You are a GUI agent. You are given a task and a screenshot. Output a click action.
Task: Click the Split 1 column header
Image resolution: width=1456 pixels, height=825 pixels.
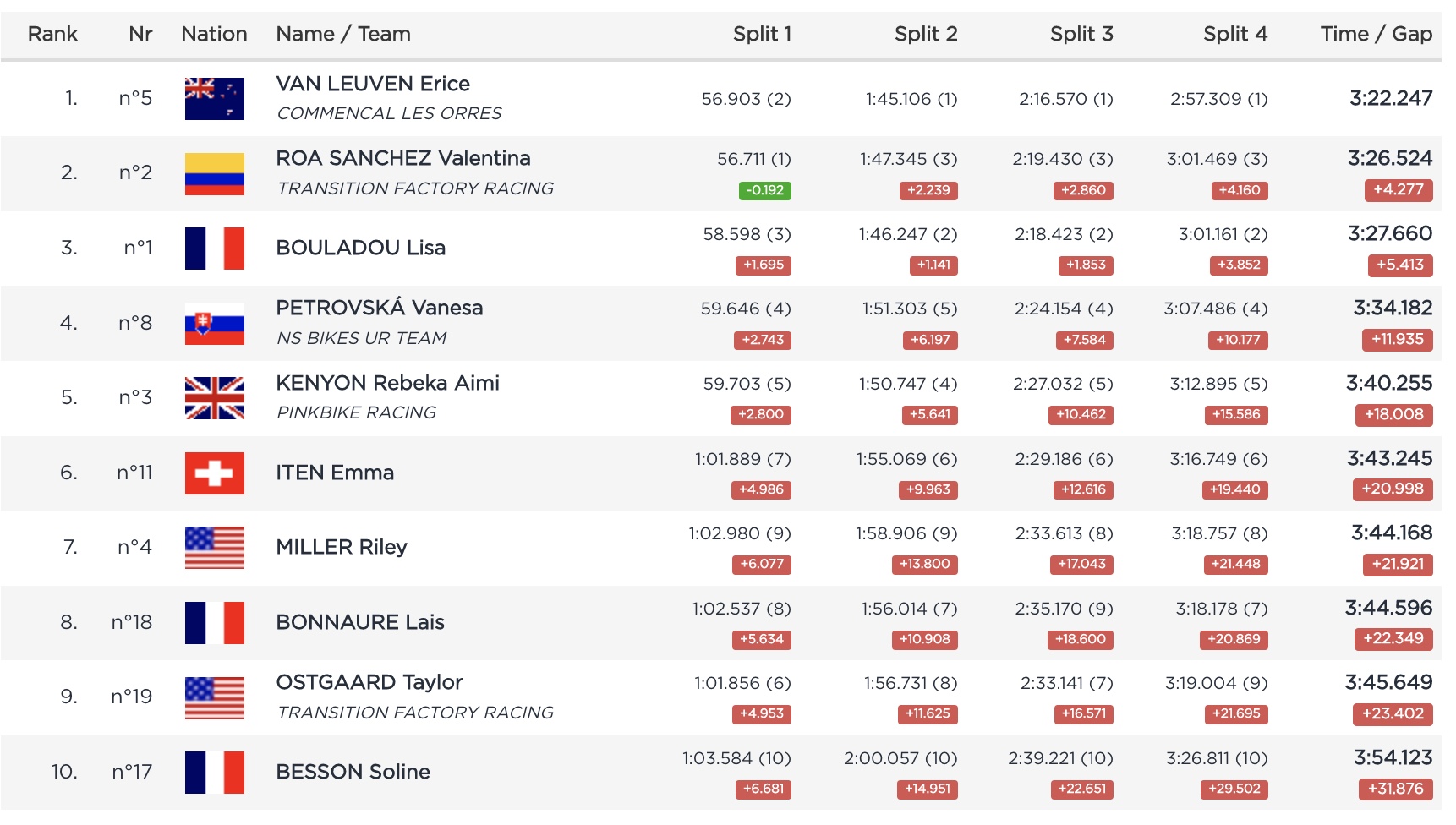coord(762,34)
